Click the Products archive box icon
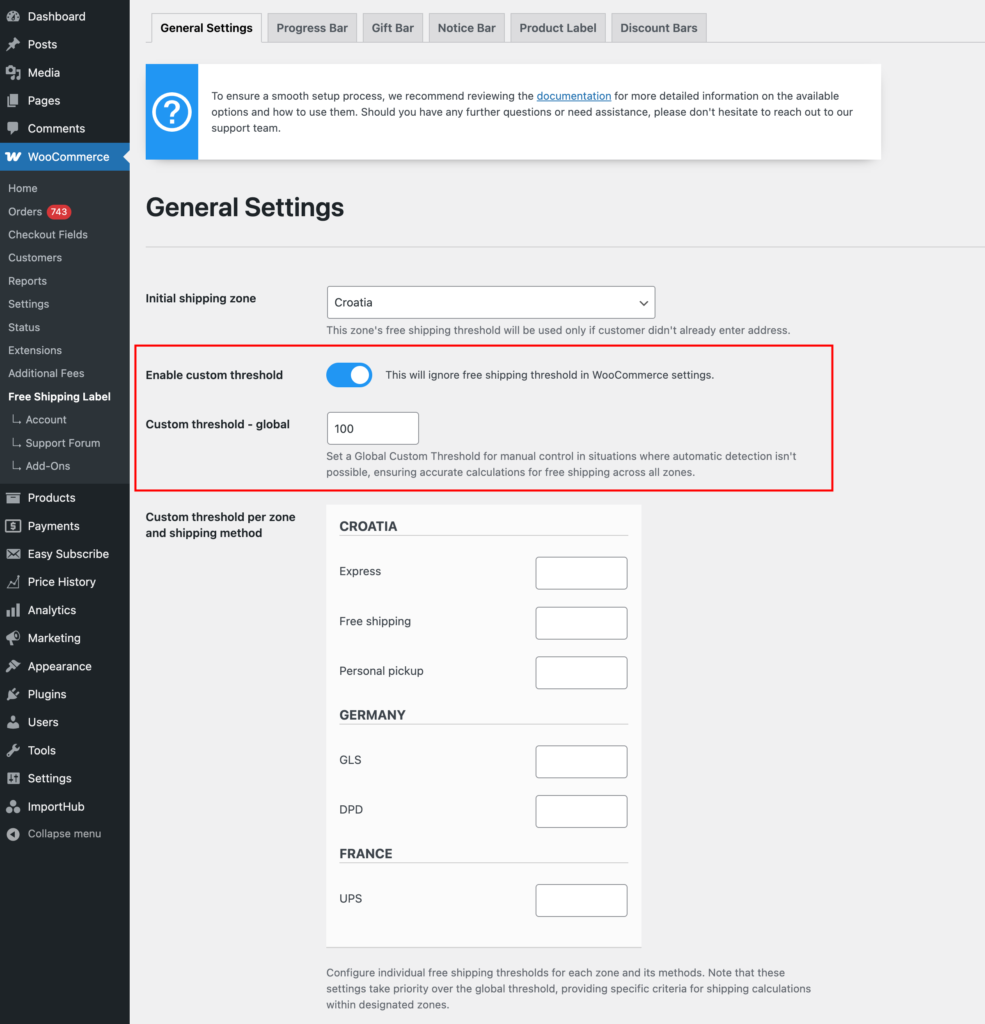Image resolution: width=985 pixels, height=1024 pixels. [13, 498]
